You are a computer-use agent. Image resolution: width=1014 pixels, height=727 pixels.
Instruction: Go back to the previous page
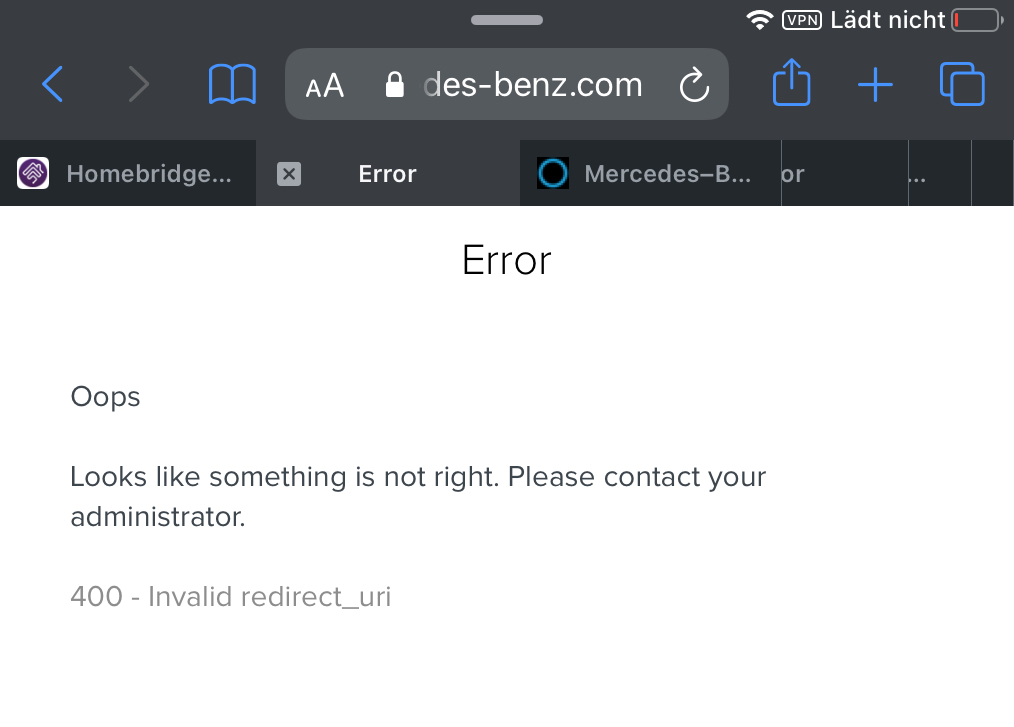click(x=53, y=84)
